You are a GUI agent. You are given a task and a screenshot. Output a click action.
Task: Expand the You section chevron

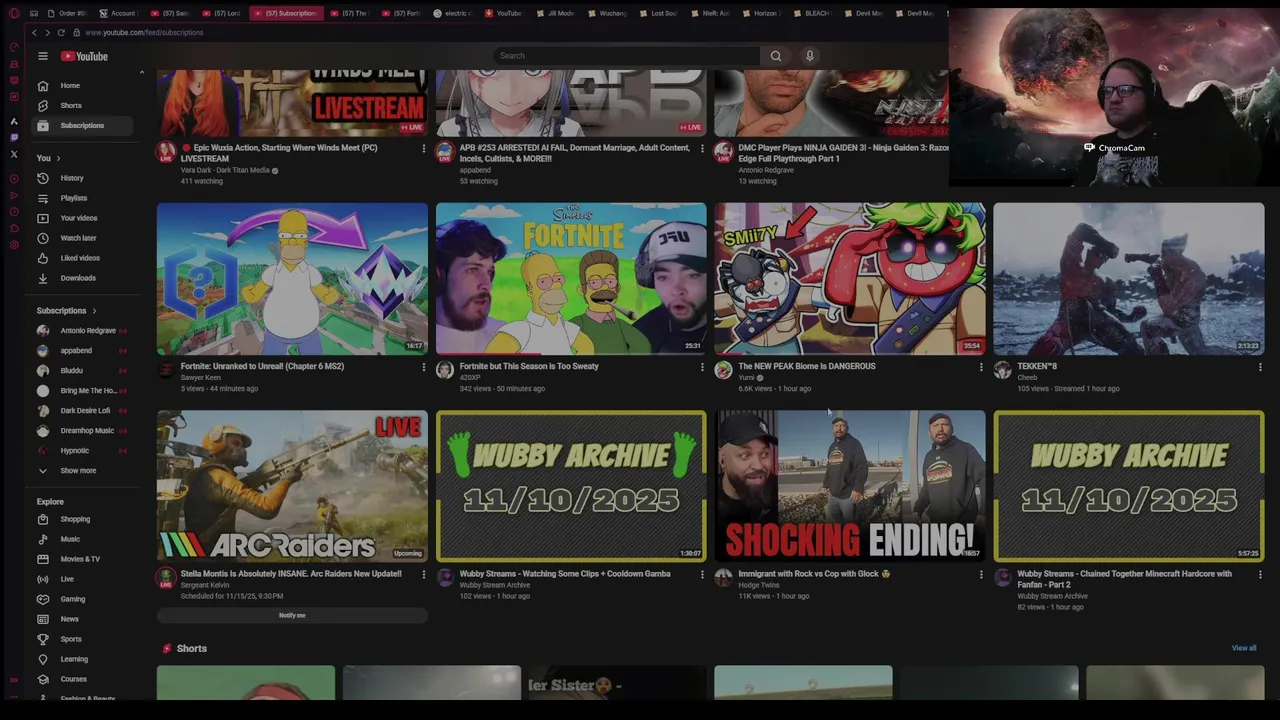[x=58, y=158]
